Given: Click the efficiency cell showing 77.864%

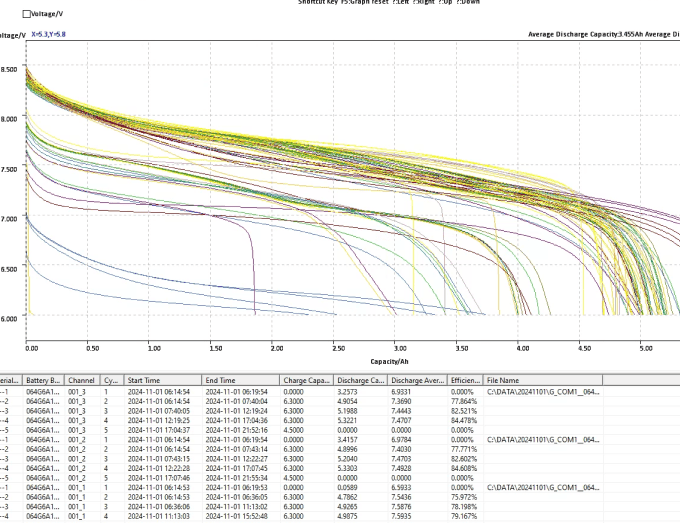Looking at the screenshot, I should [x=464, y=401].
